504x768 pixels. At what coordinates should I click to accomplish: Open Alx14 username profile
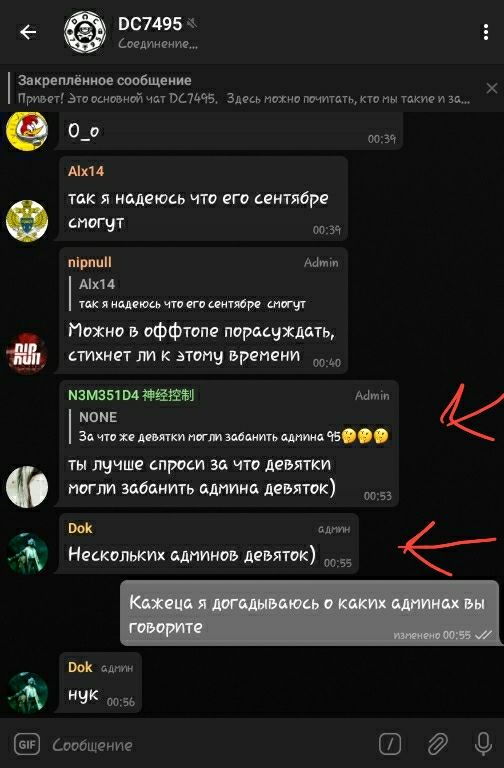[86, 171]
